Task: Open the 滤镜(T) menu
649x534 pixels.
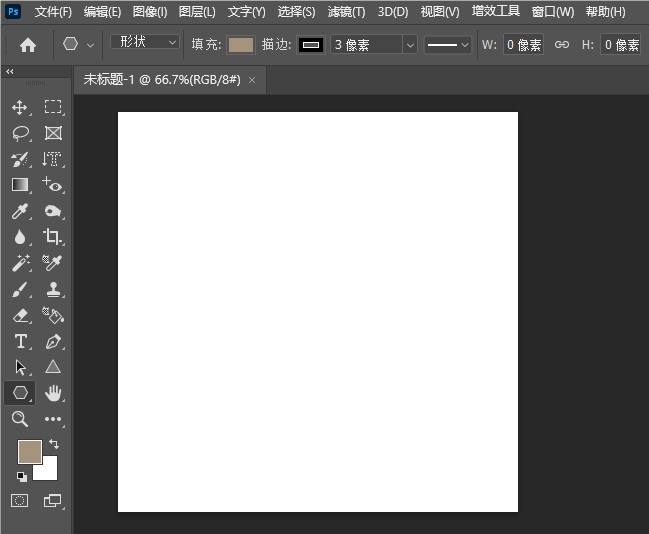Action: click(x=346, y=12)
